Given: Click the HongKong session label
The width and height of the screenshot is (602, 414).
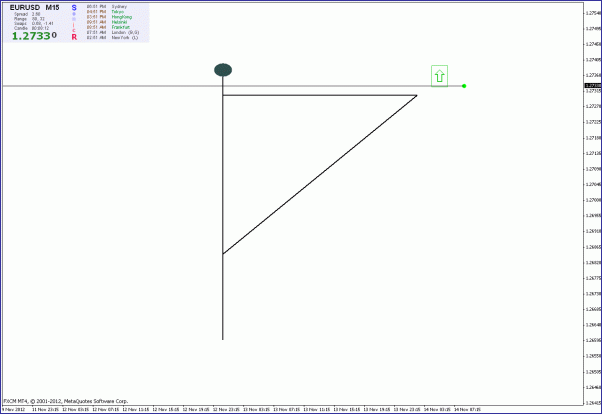Looking at the screenshot, I should [x=122, y=17].
